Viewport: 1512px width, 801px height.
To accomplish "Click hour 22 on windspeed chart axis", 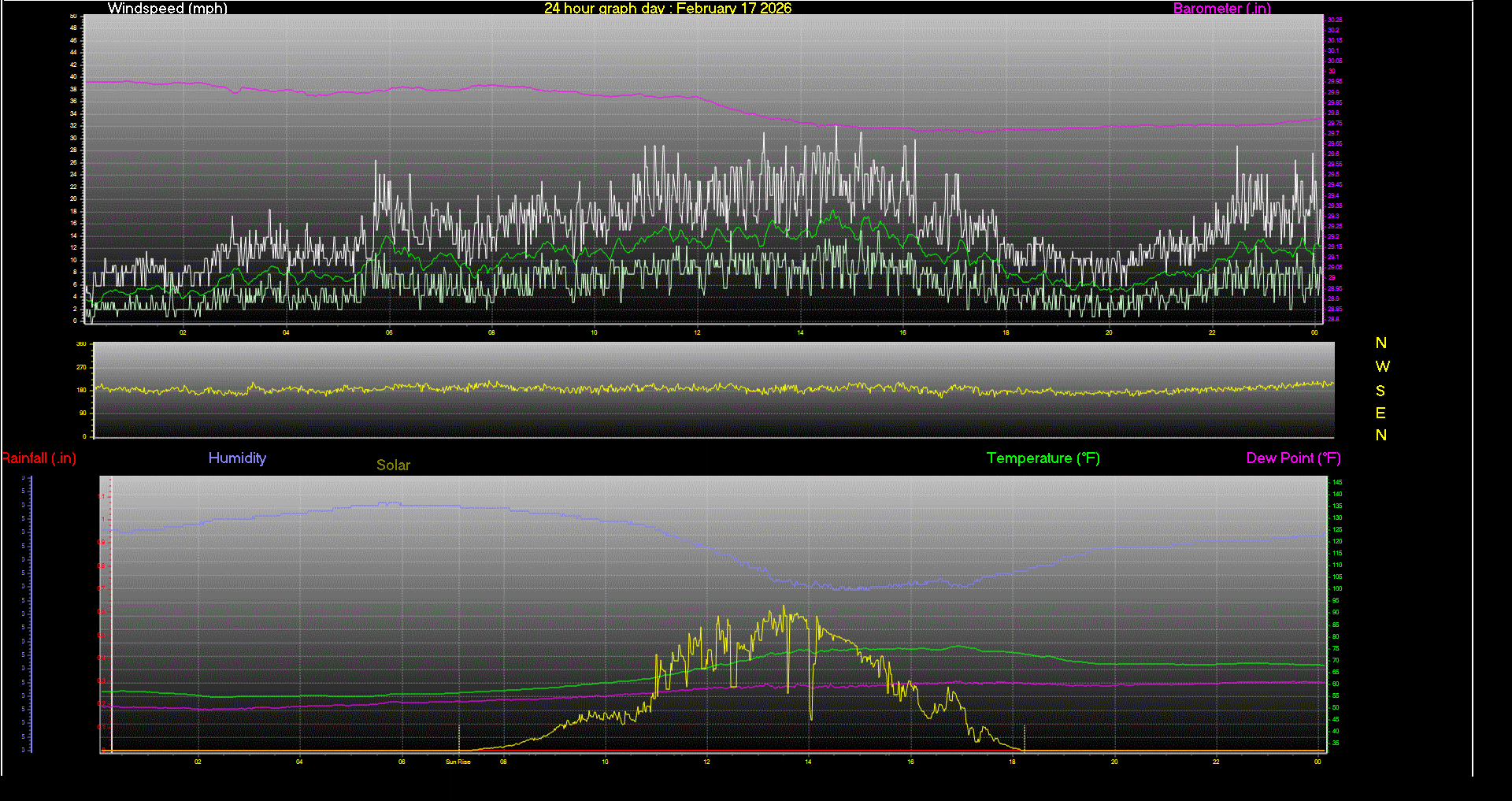I will pos(1212,332).
